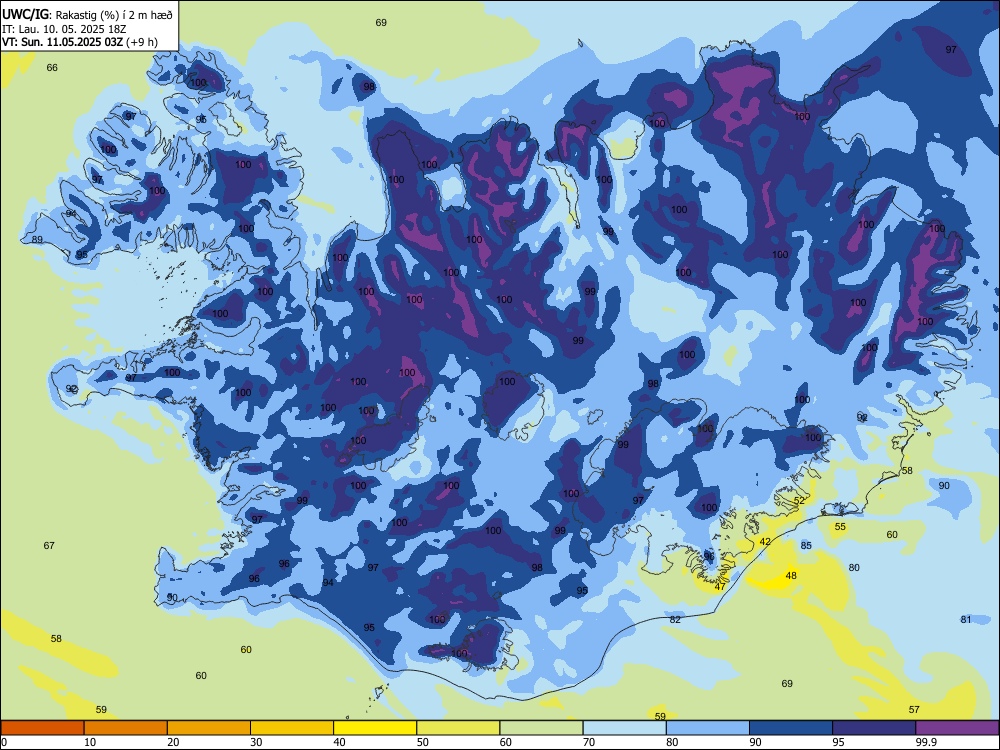Click the map value '85' off the southeast coast
This screenshot has height=750, width=1000.
coord(806,545)
